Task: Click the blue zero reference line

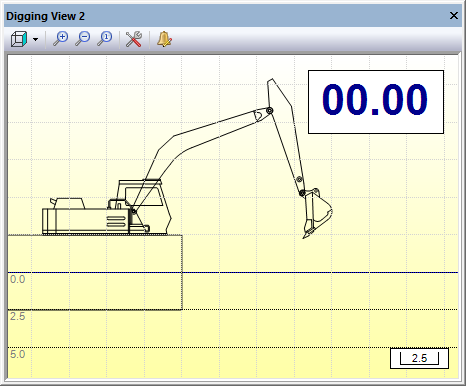Action: click(233, 272)
